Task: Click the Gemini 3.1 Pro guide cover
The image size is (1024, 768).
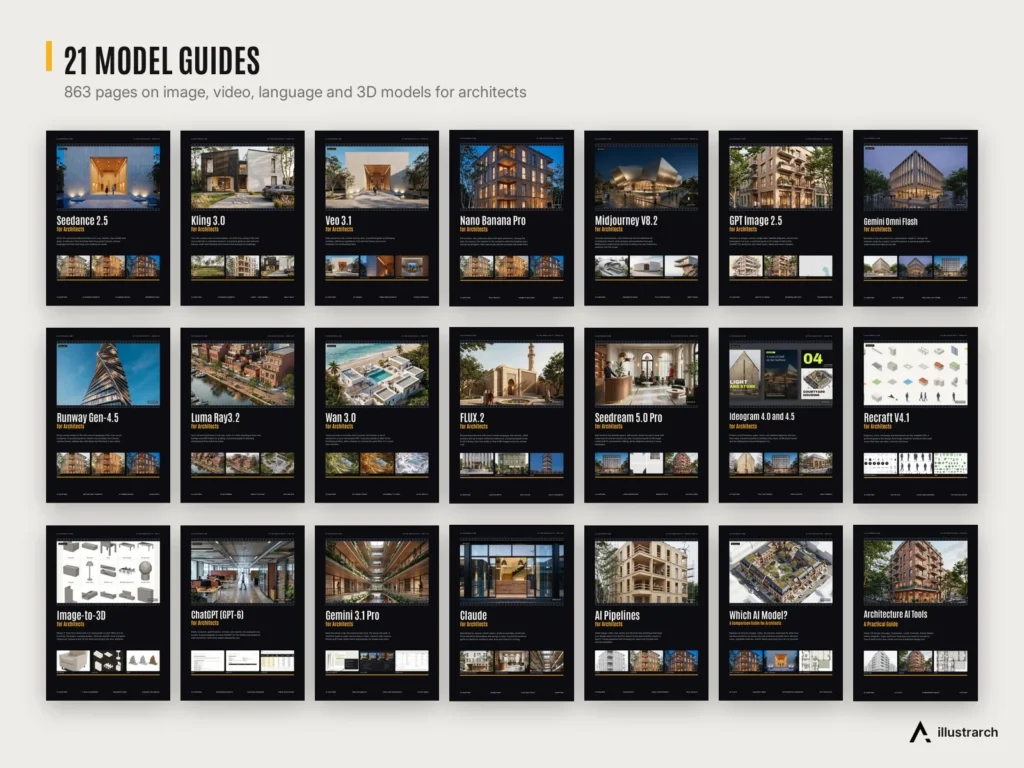Action: coord(377,613)
